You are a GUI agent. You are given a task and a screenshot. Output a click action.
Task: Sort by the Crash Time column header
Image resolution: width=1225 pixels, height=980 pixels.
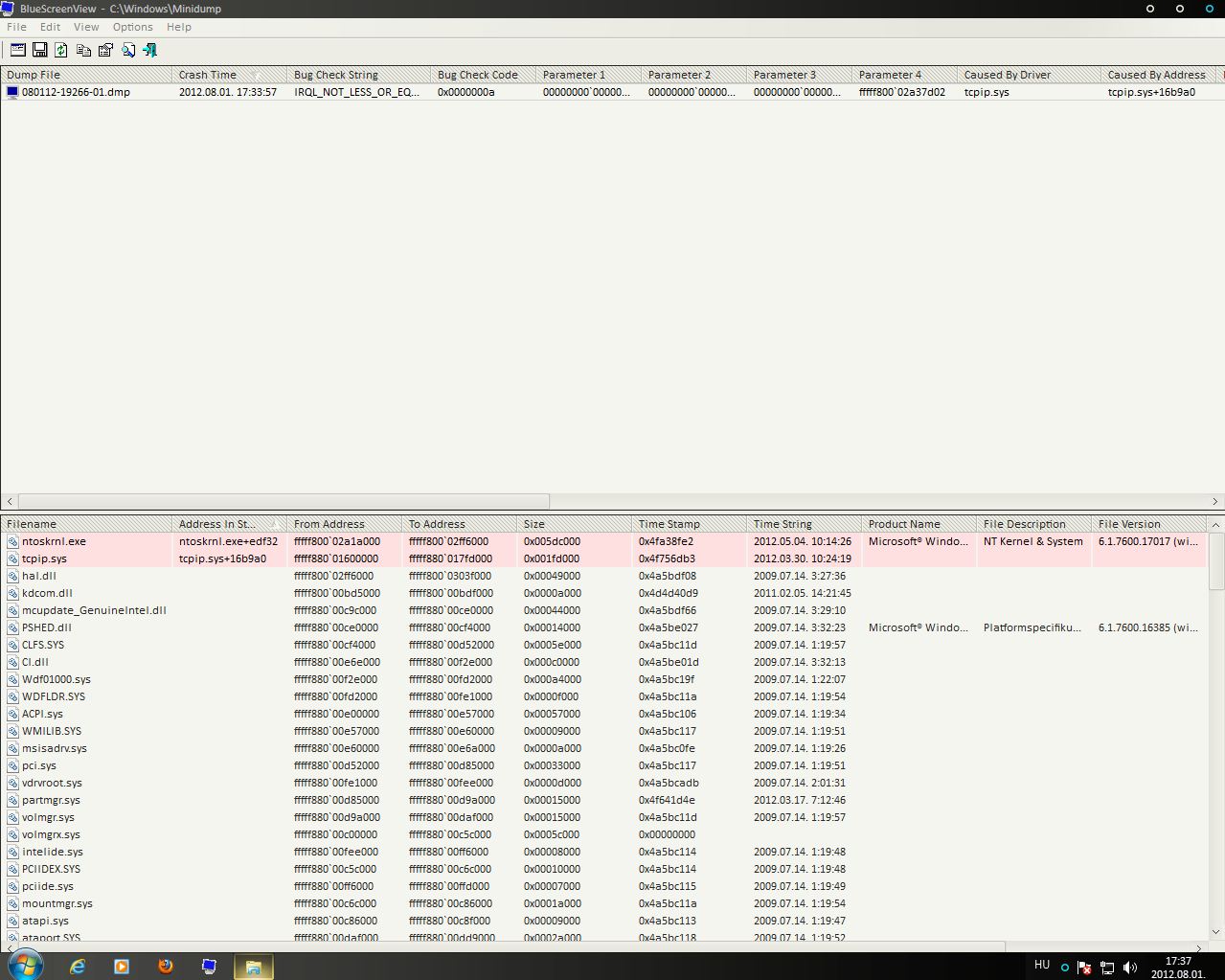pos(230,75)
